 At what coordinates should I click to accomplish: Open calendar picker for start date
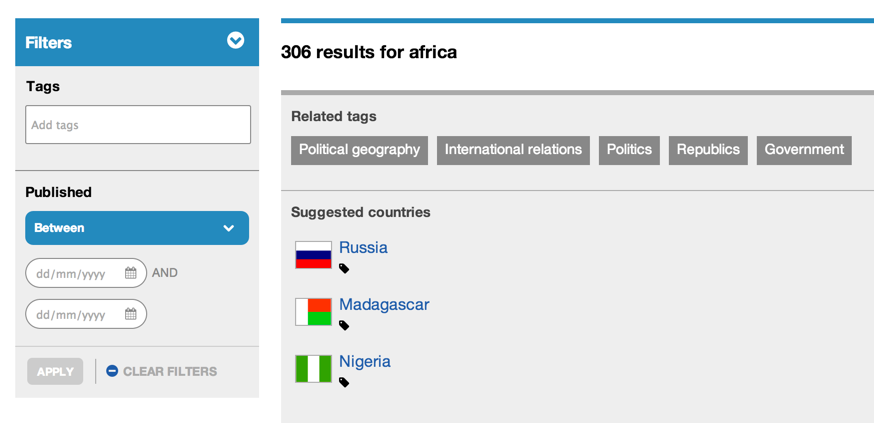(x=131, y=273)
